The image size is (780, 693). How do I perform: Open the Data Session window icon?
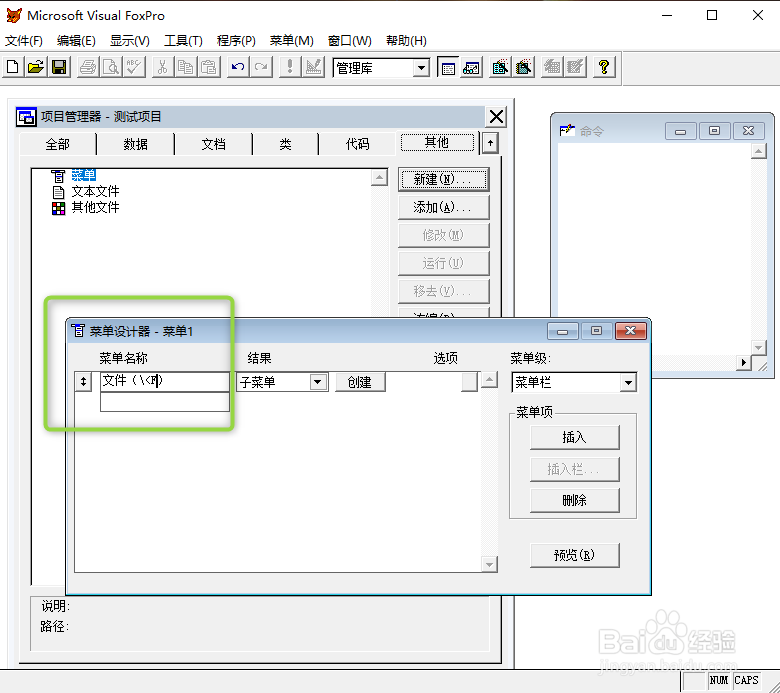(x=471, y=67)
